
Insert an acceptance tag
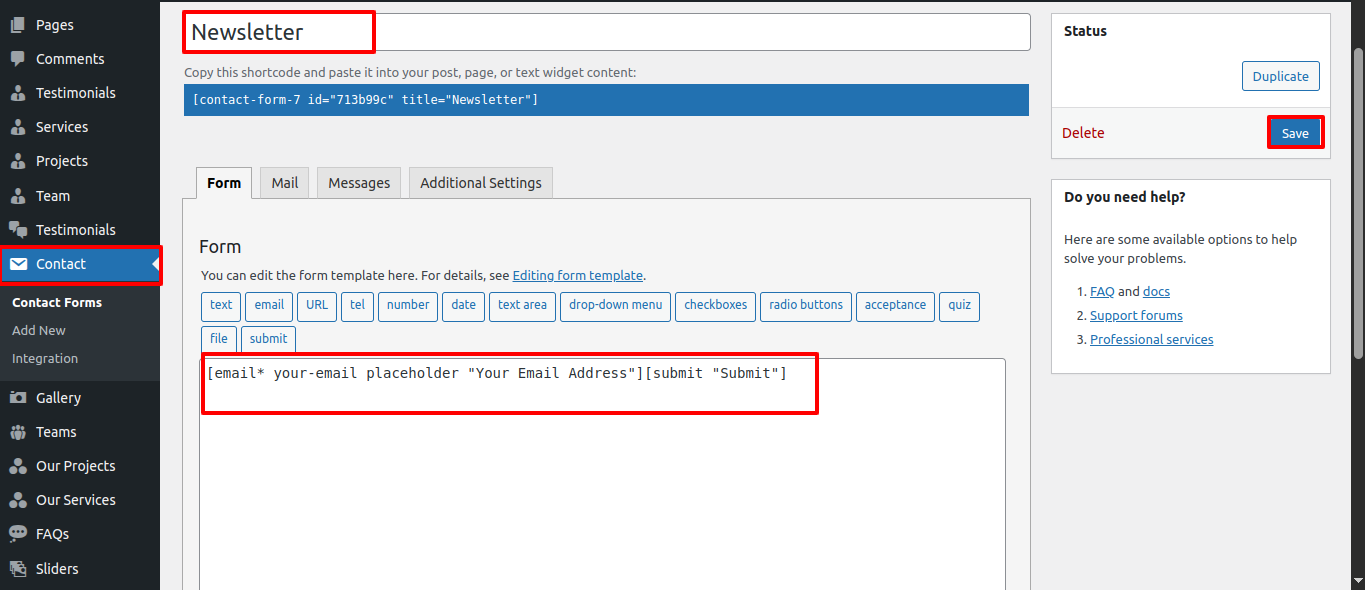pos(896,306)
